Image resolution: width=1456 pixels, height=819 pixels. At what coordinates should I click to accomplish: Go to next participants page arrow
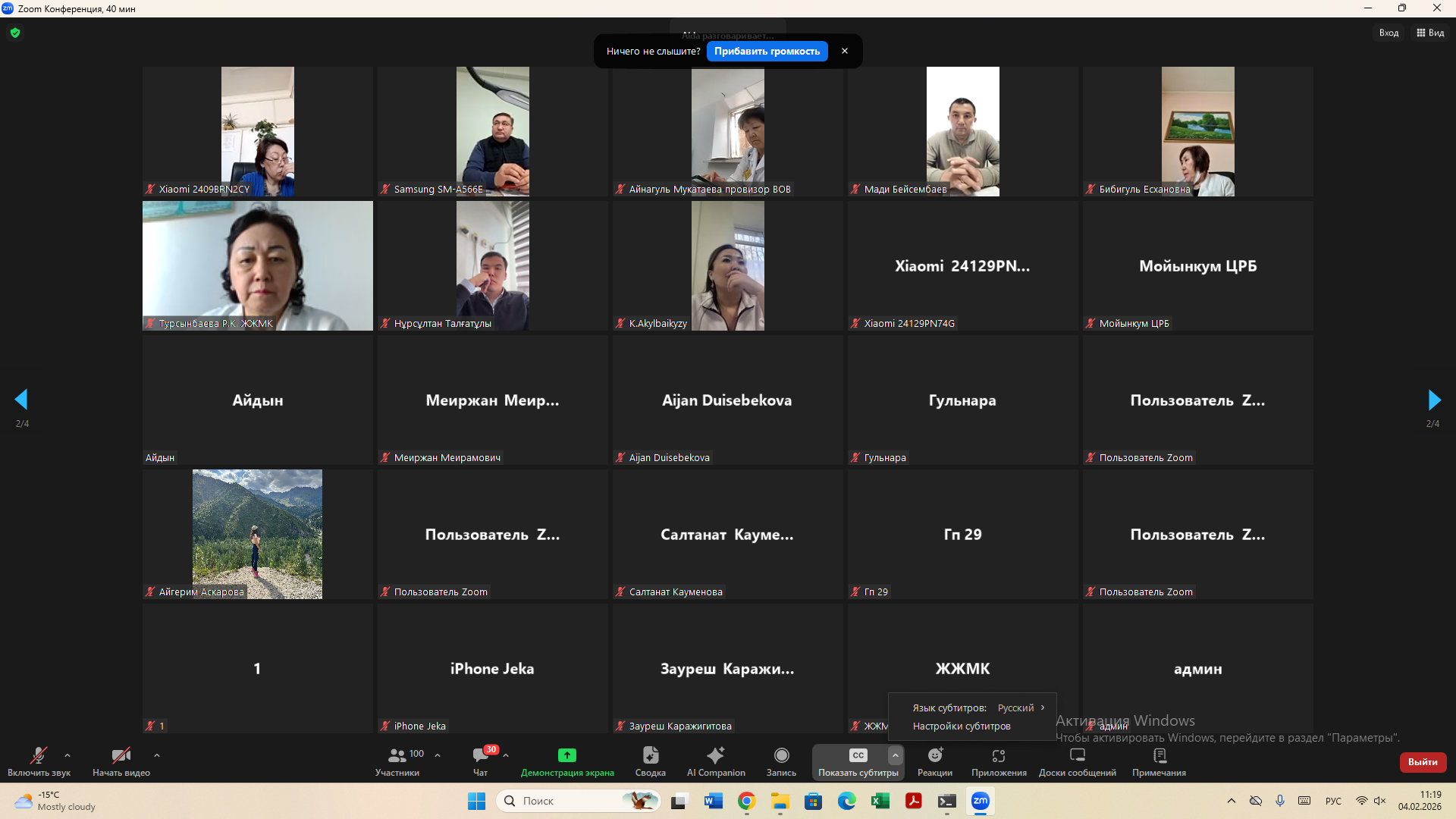point(1433,400)
